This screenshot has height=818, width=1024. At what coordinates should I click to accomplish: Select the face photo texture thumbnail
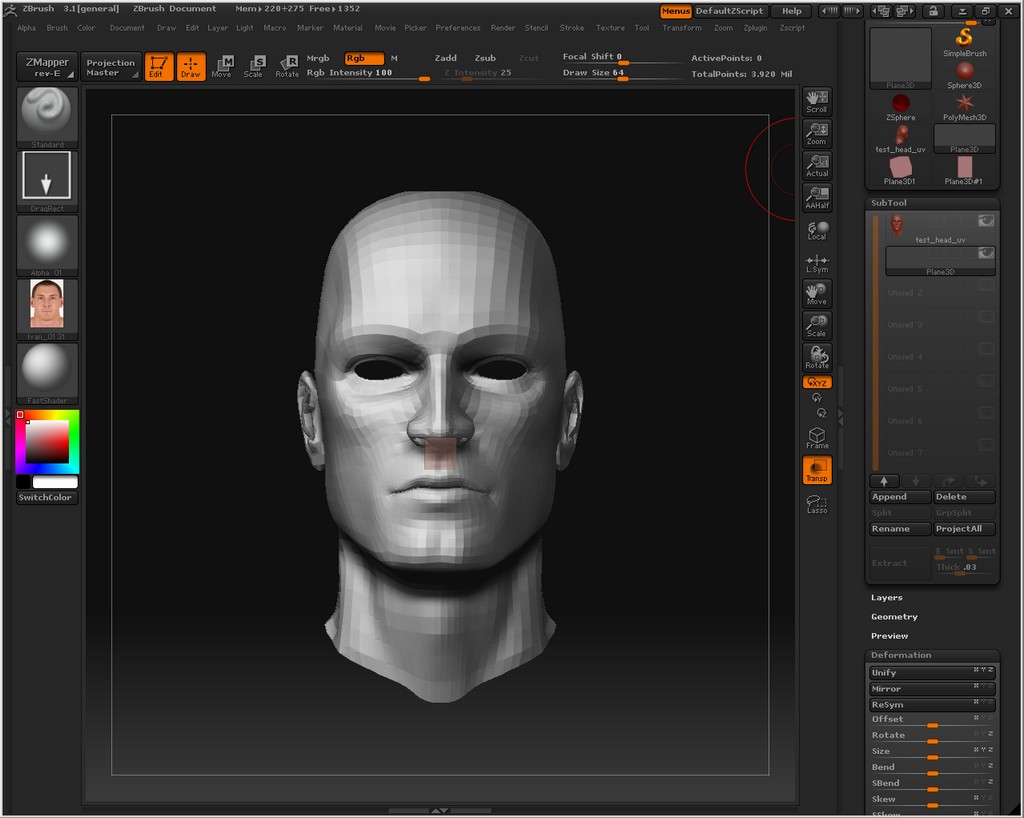coord(47,304)
